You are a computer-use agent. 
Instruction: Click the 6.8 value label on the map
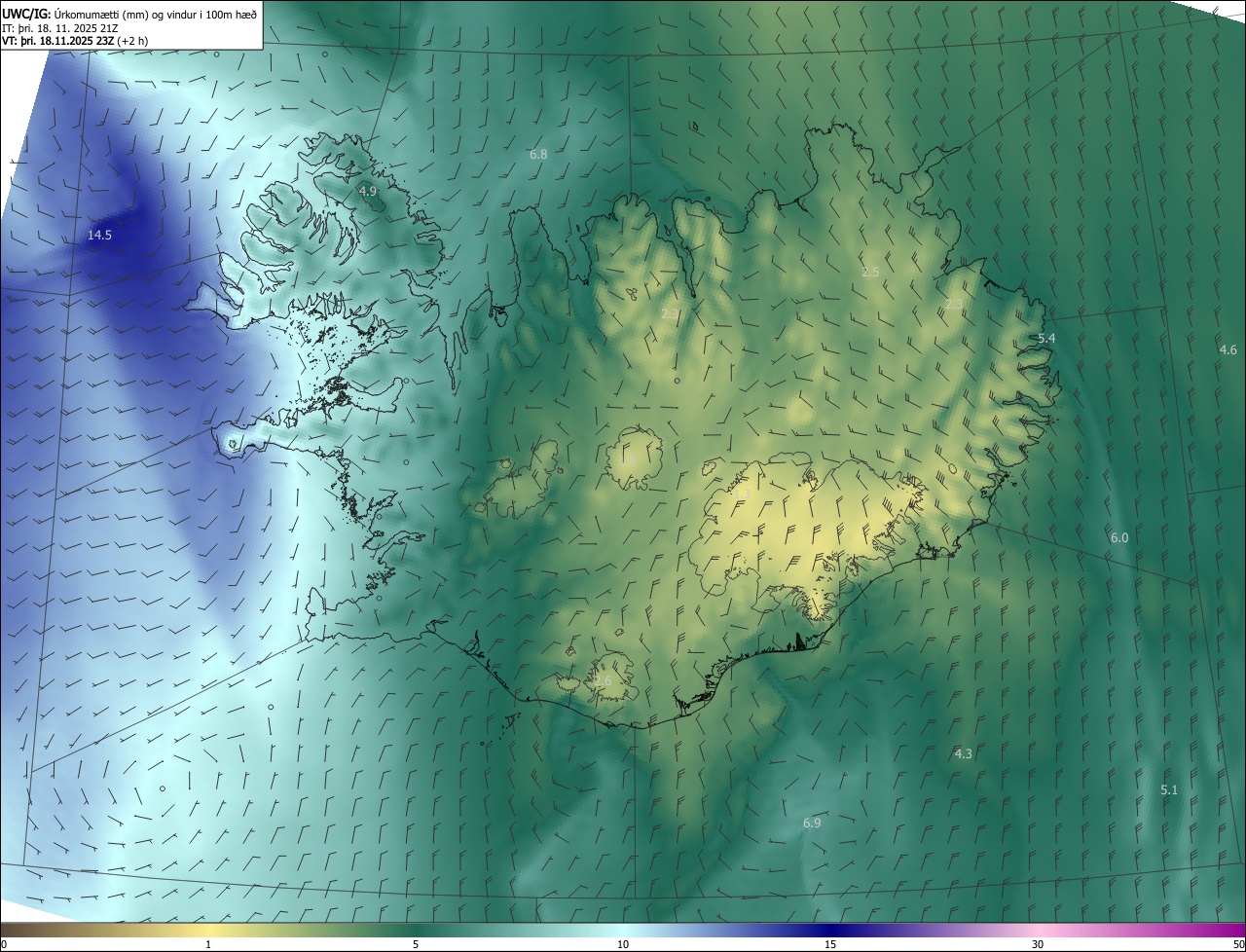coord(538,155)
